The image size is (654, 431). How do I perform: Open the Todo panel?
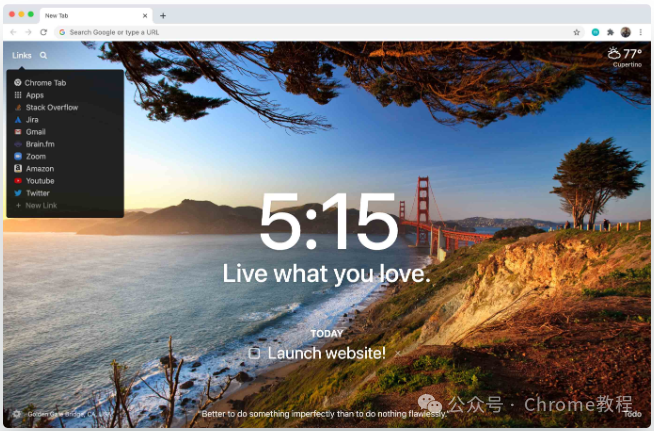tap(633, 414)
